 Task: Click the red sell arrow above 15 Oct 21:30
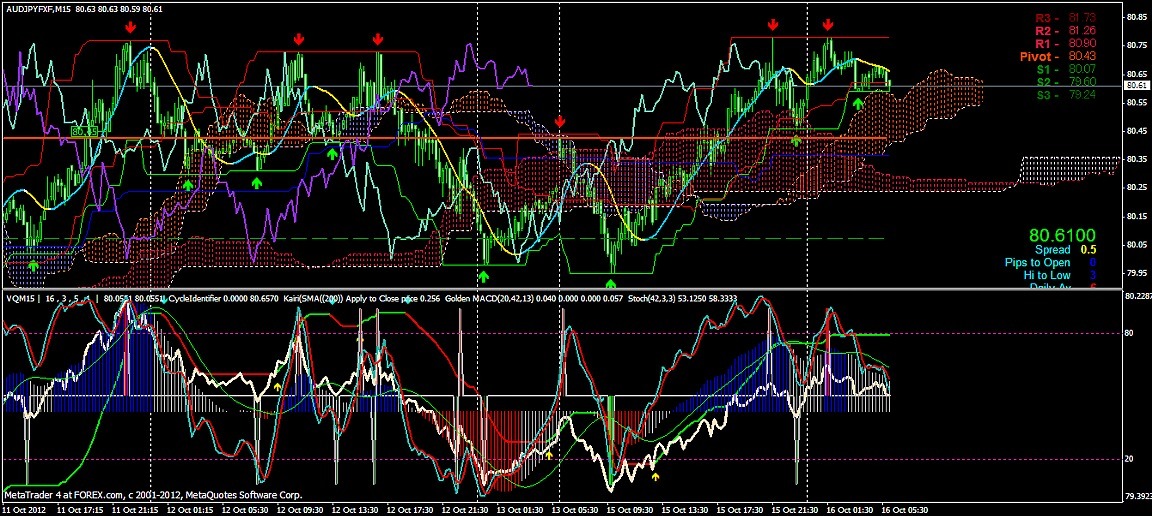click(x=773, y=26)
